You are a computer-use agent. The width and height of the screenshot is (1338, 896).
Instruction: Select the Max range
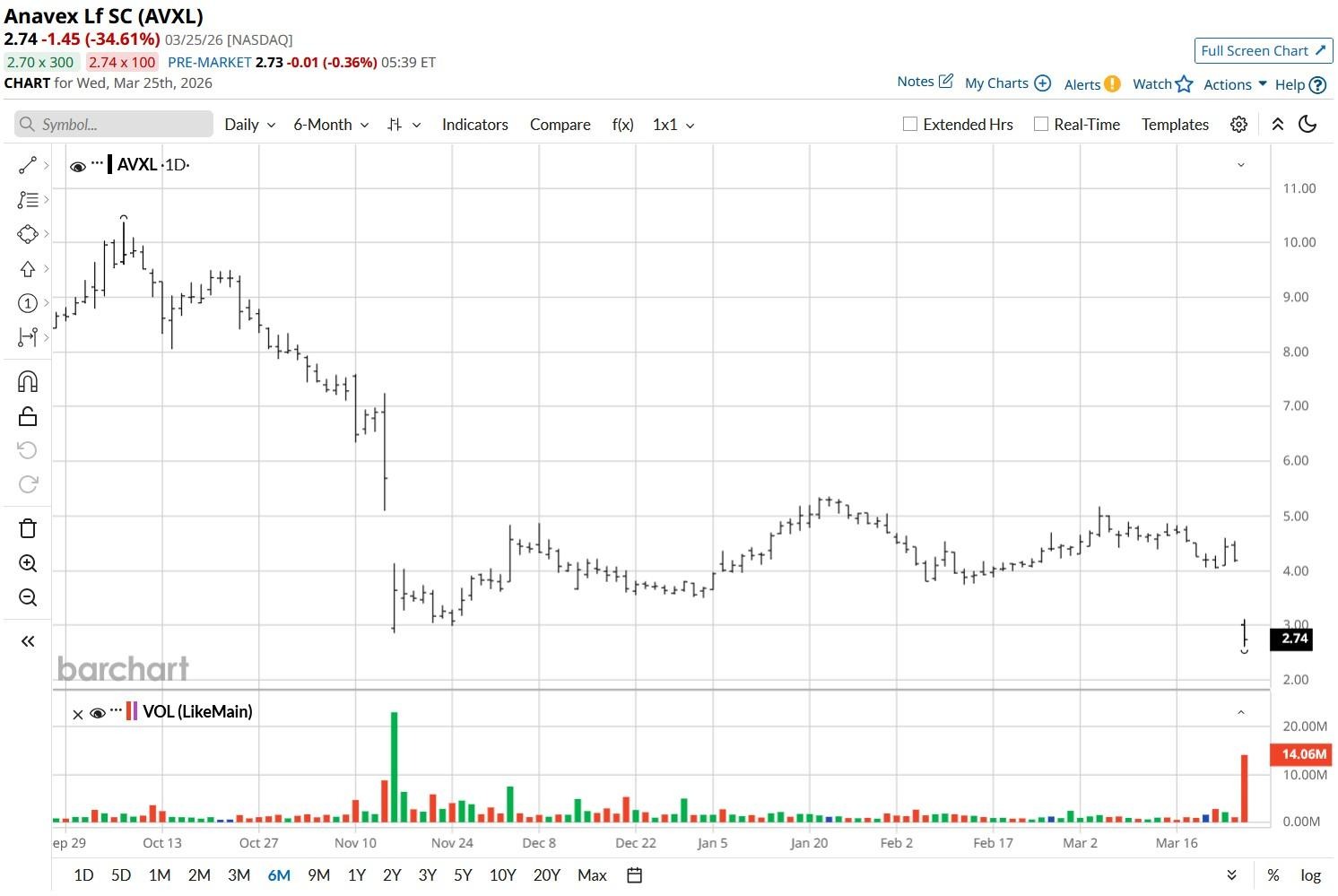(x=592, y=875)
